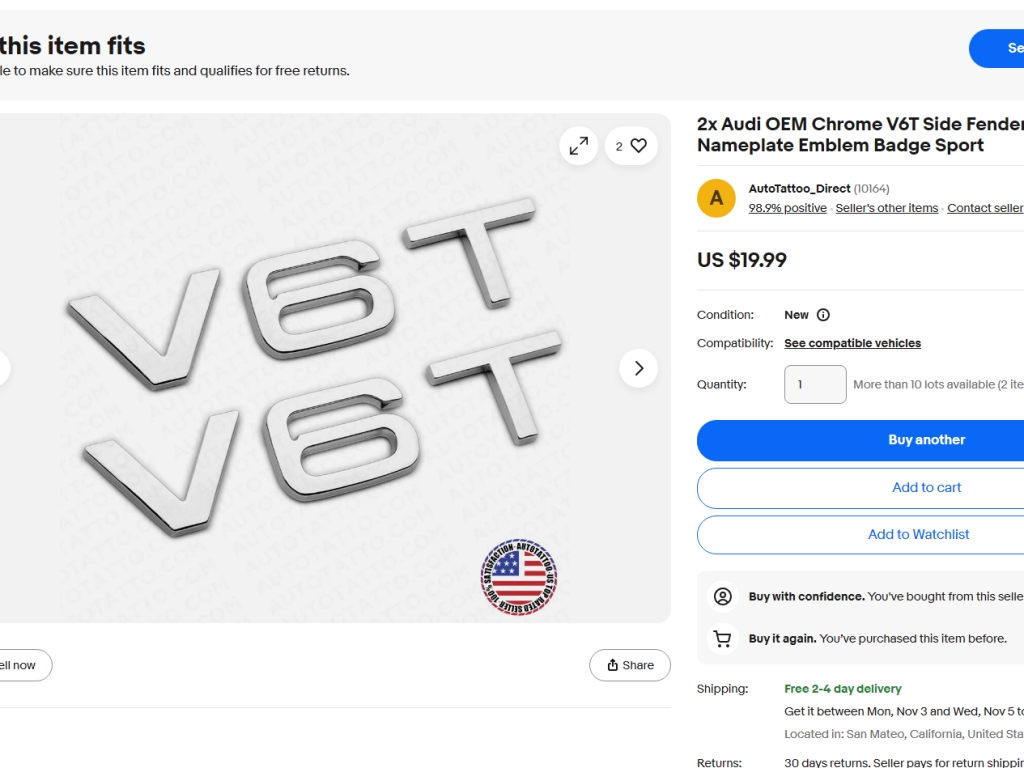Click the AutoTattoo seller avatar

click(x=716, y=198)
